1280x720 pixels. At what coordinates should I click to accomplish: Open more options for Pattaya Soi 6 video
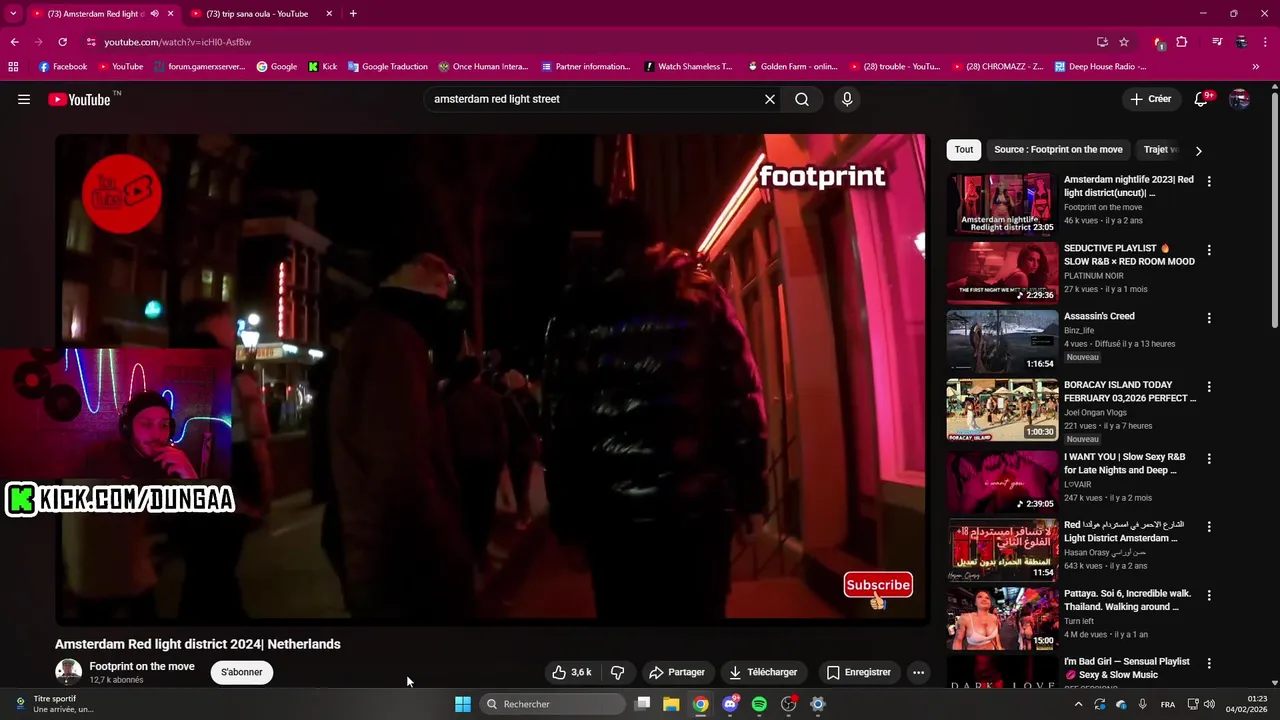(1209, 595)
